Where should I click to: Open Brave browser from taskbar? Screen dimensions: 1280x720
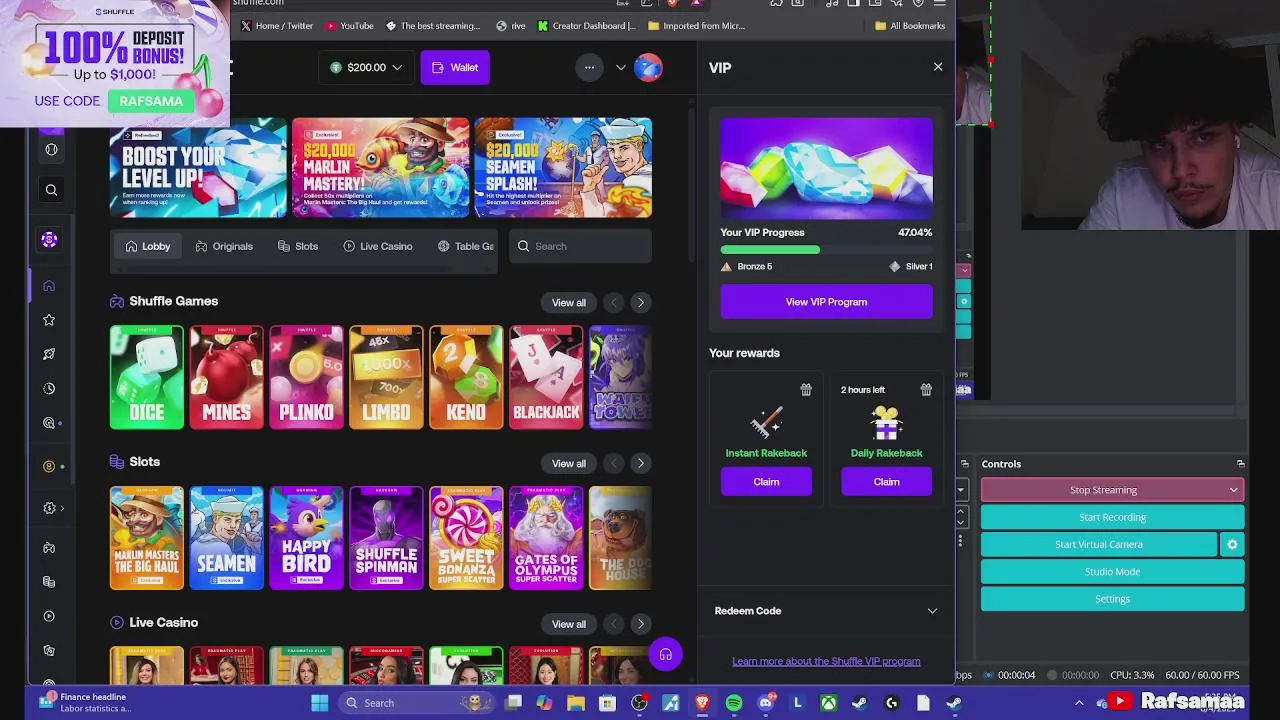pos(702,703)
